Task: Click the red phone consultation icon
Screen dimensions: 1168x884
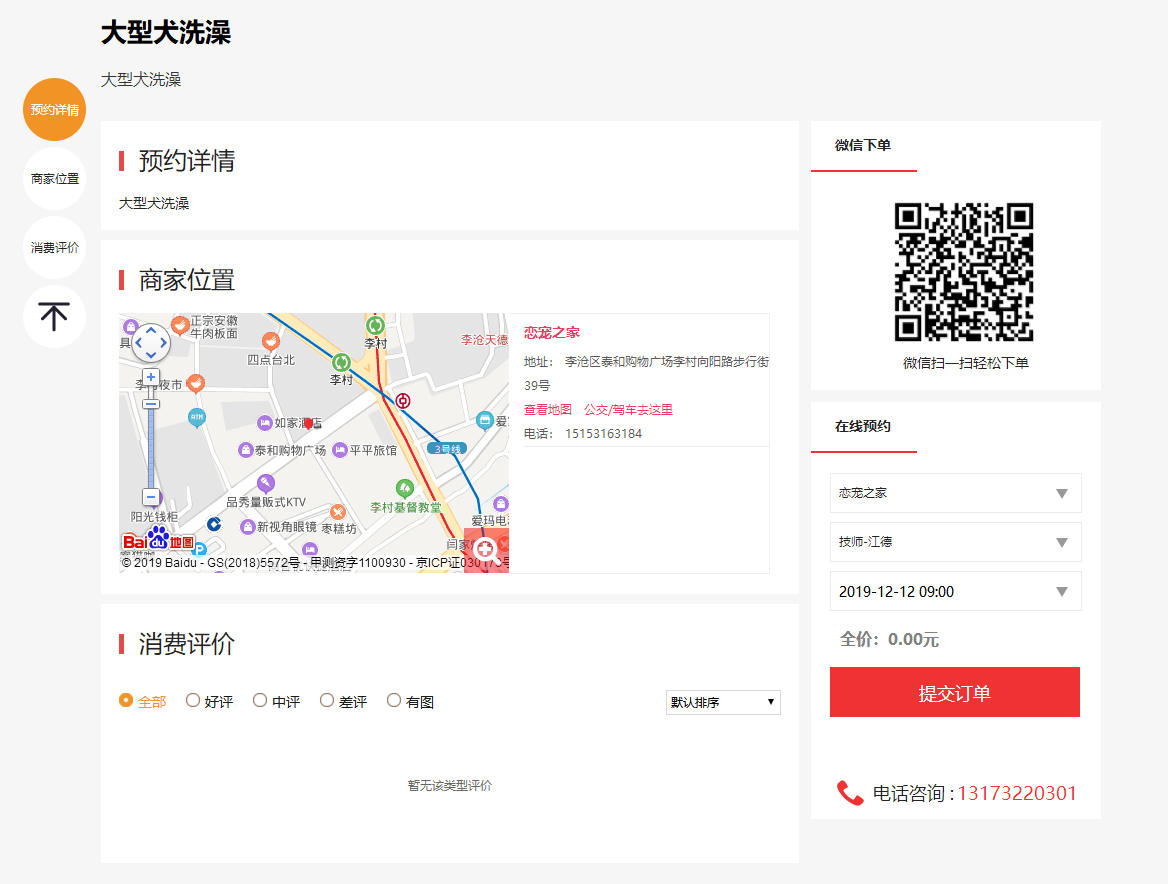Action: (x=850, y=793)
